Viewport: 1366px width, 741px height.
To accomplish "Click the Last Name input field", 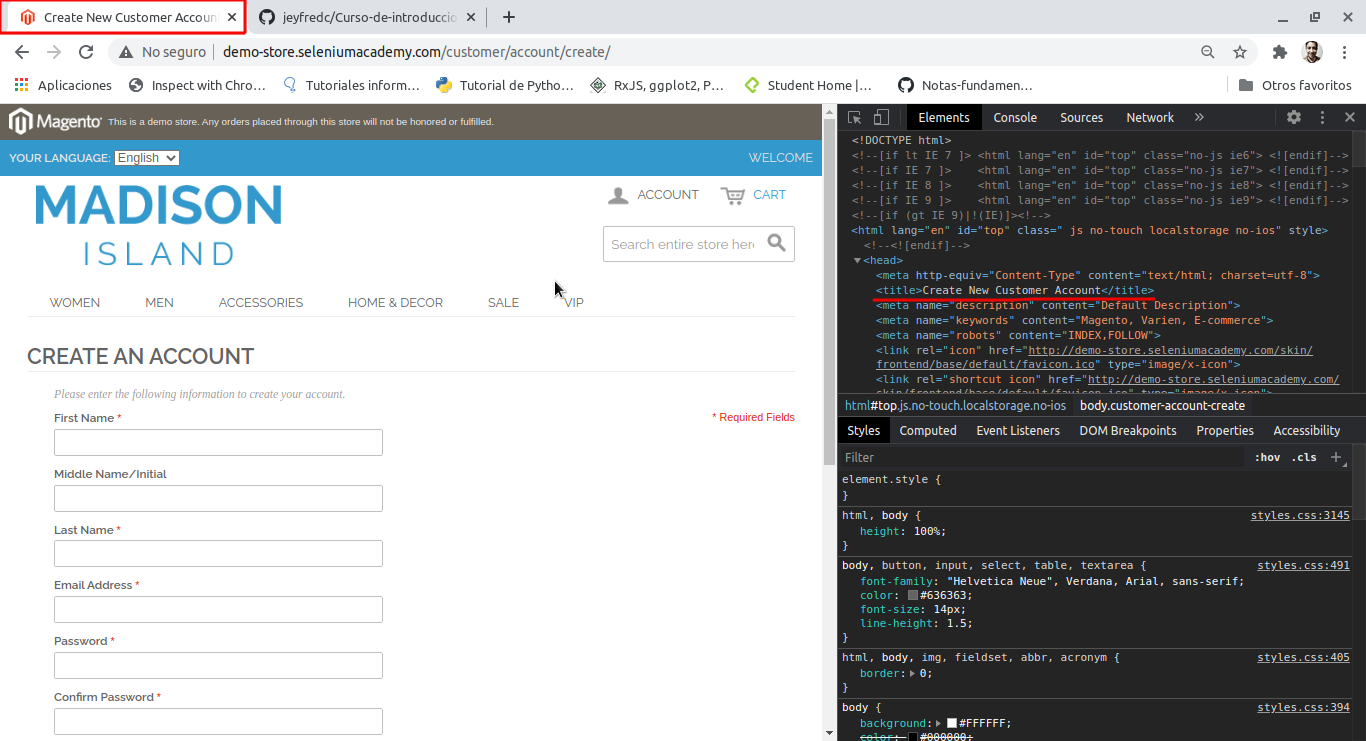I will click(218, 553).
